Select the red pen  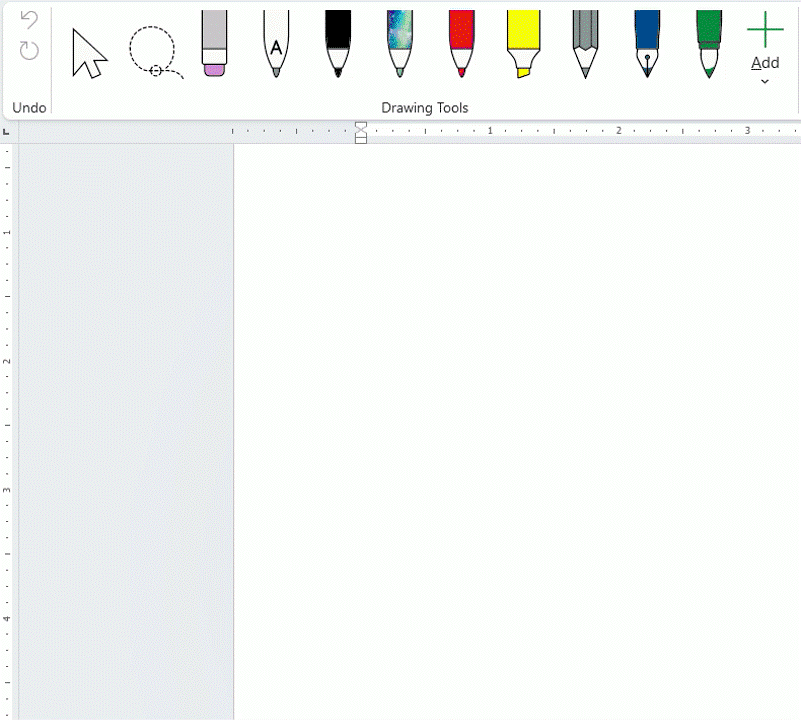461,44
